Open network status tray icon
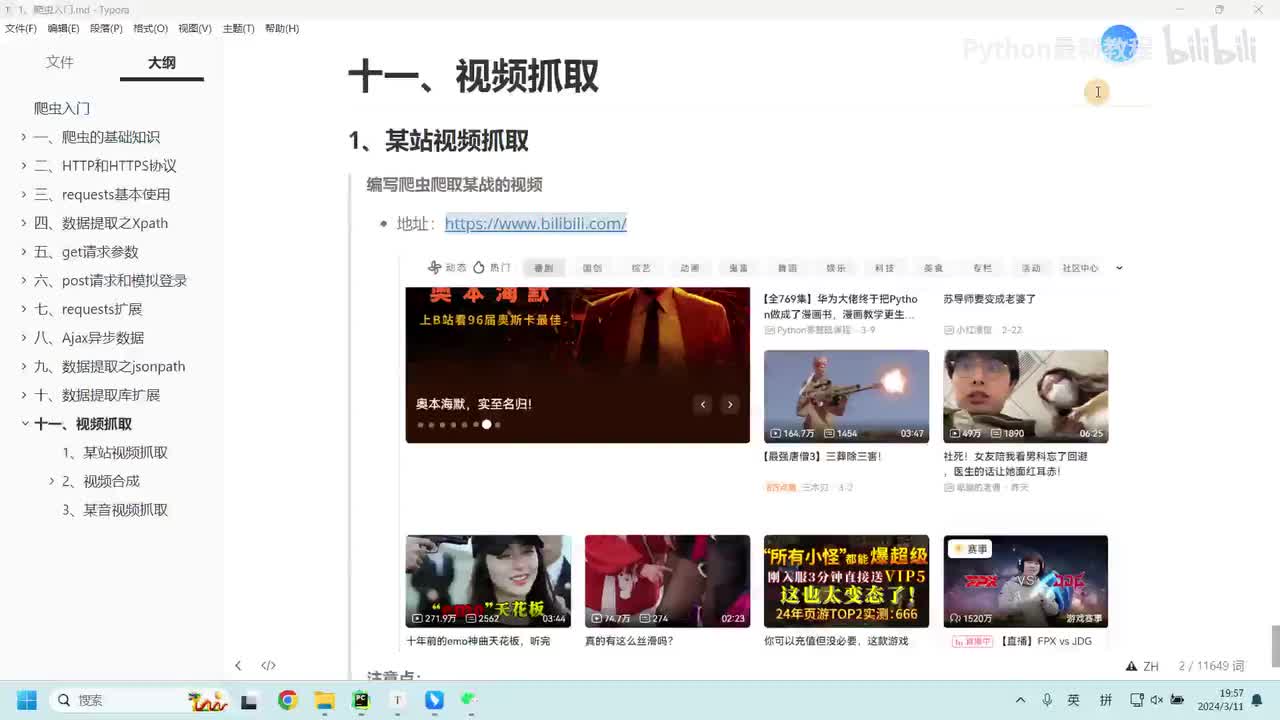The height and width of the screenshot is (720, 1280). (1137, 700)
